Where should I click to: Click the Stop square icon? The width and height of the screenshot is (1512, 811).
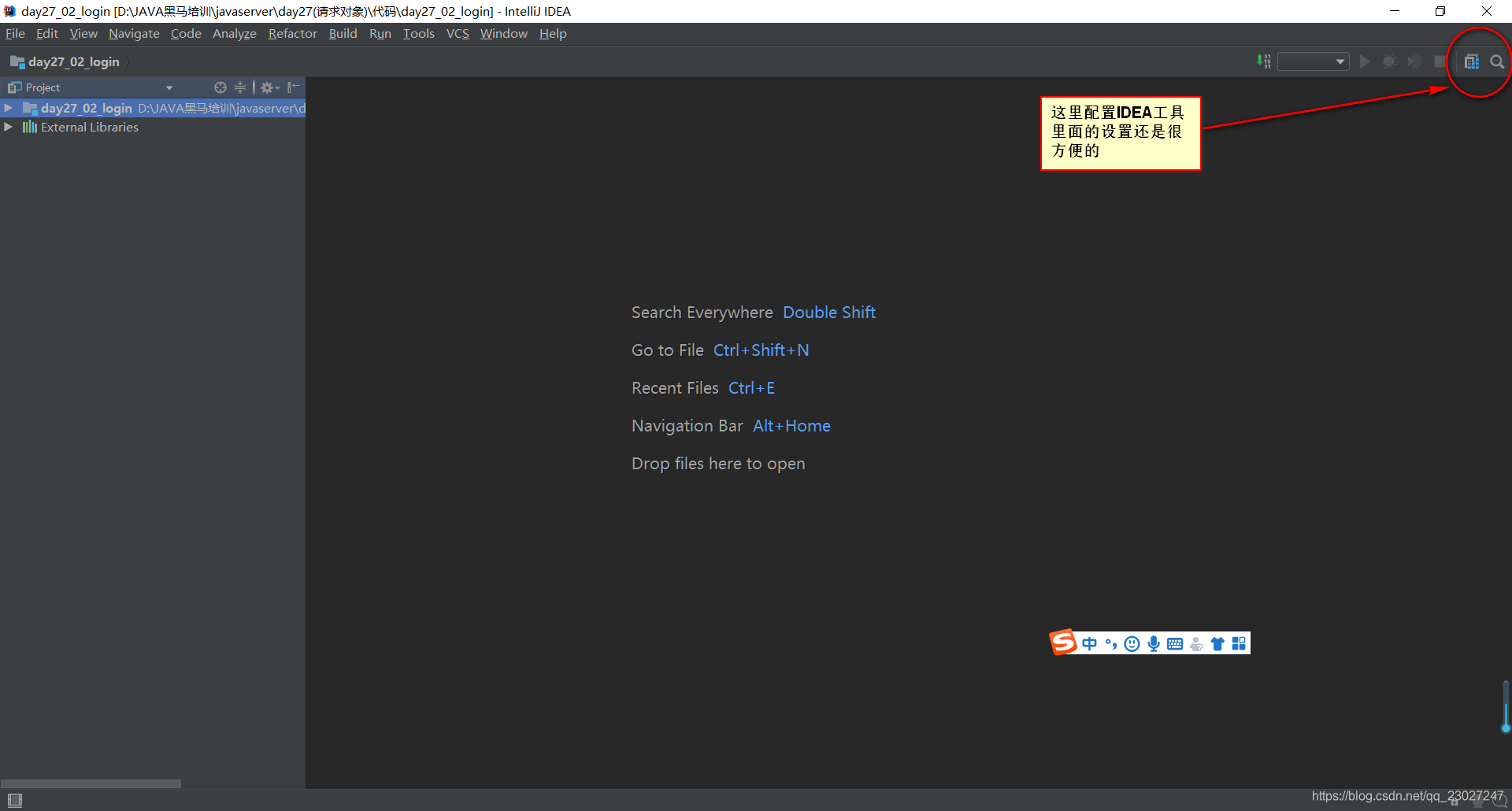coord(1440,61)
